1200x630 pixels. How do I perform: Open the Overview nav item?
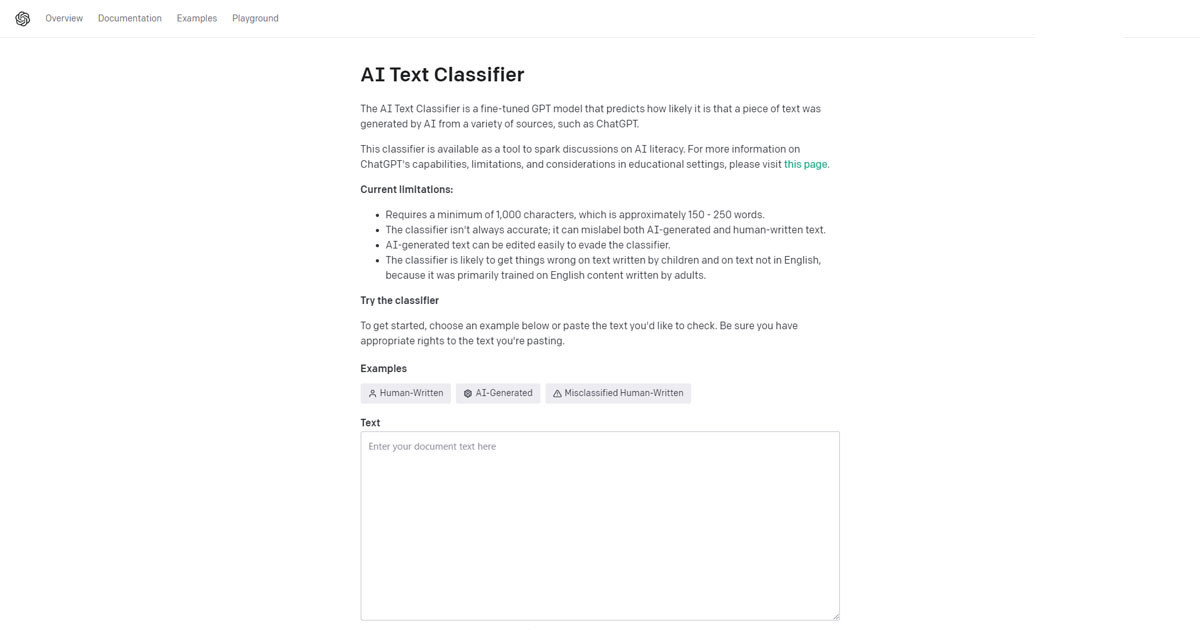(64, 19)
